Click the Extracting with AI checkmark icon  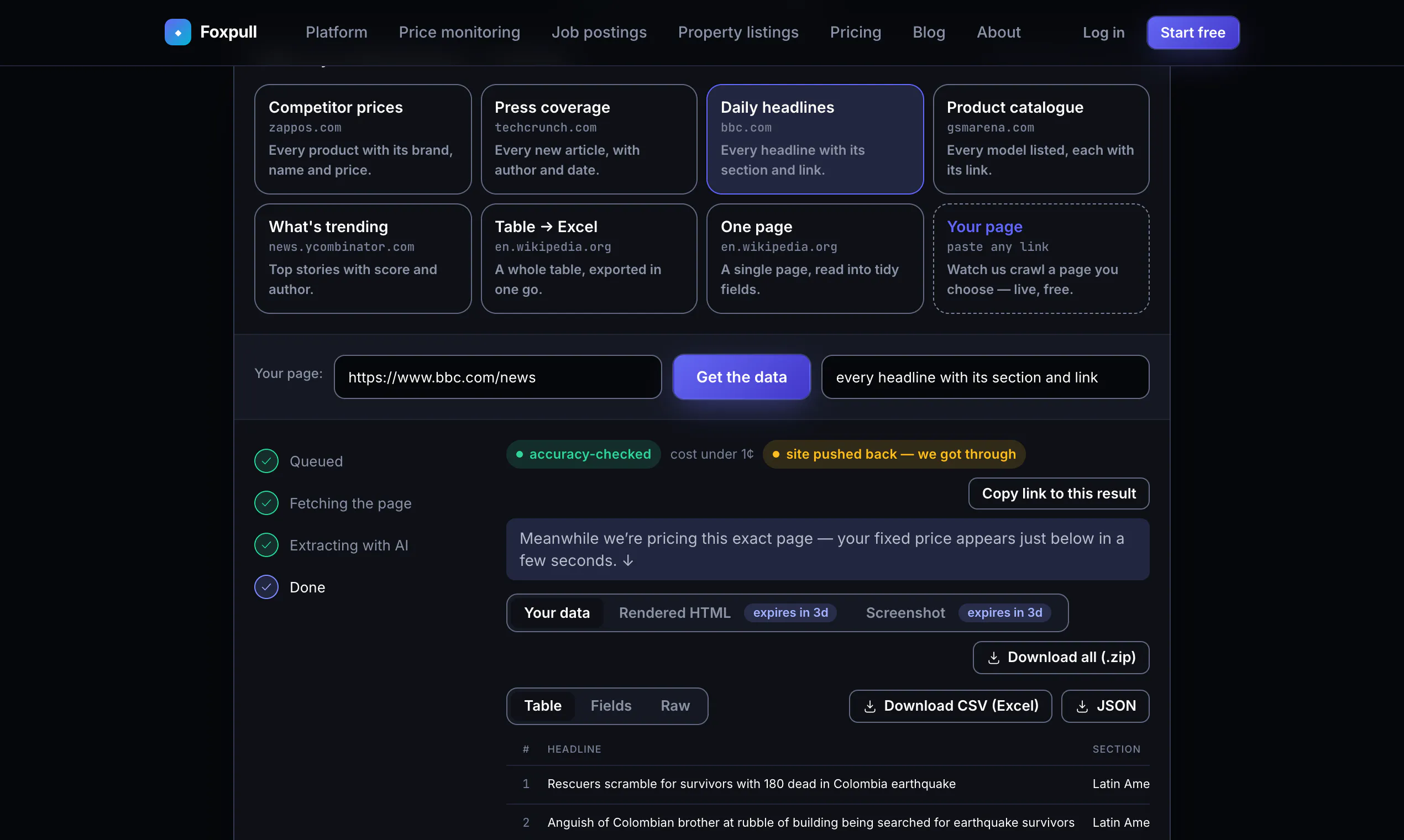(266, 545)
